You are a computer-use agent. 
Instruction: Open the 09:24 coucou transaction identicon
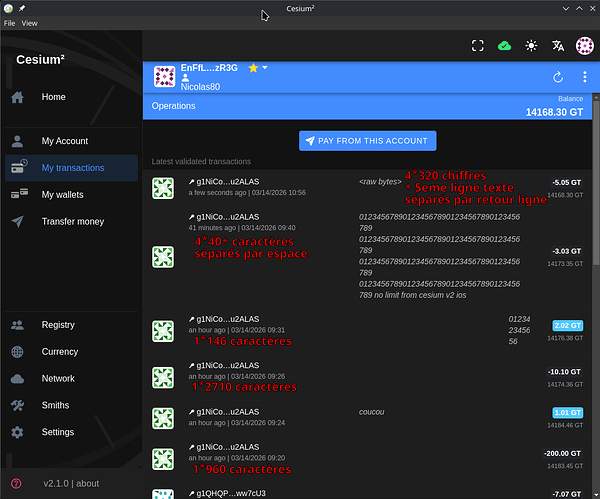coord(163,418)
